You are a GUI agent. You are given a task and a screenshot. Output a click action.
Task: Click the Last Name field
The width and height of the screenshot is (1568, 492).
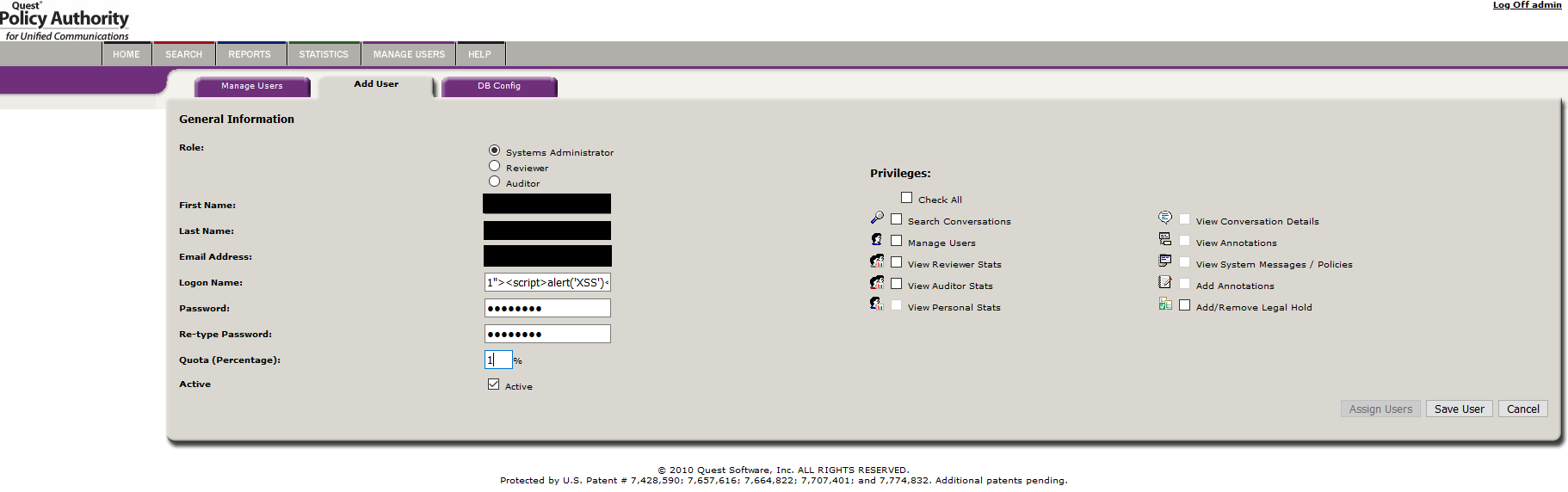click(547, 231)
